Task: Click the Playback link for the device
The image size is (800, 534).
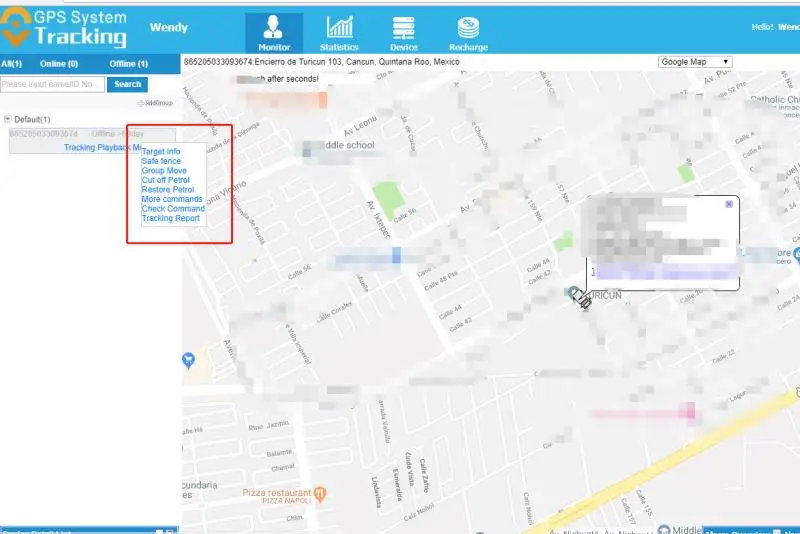Action: click(x=113, y=147)
